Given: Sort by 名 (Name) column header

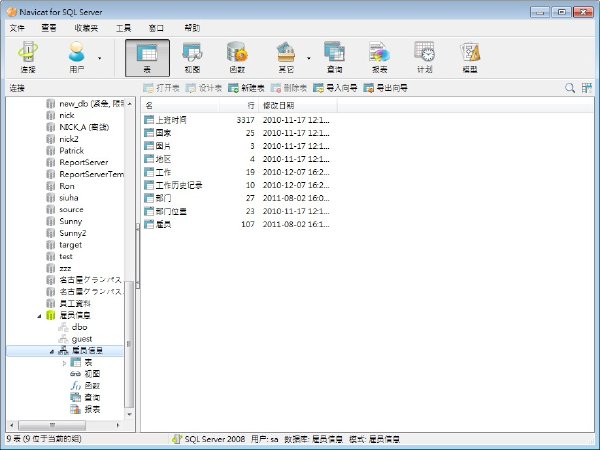Looking at the screenshot, I should [x=180, y=105].
